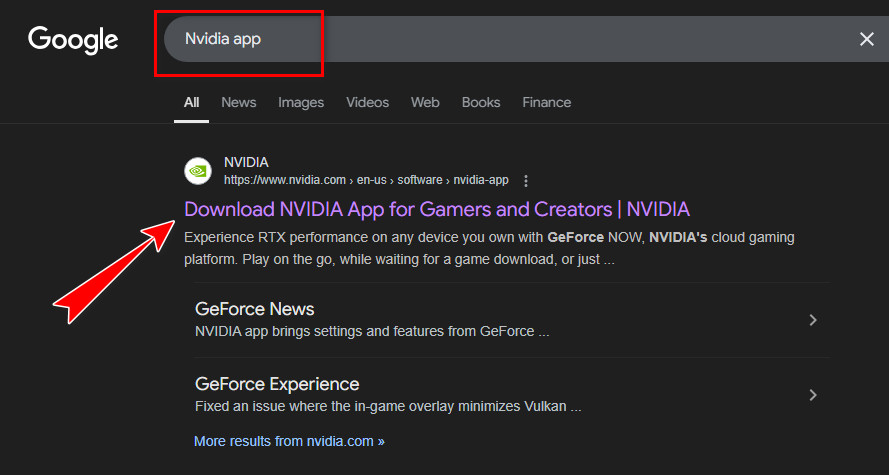Click the Google logo

pos(73,39)
